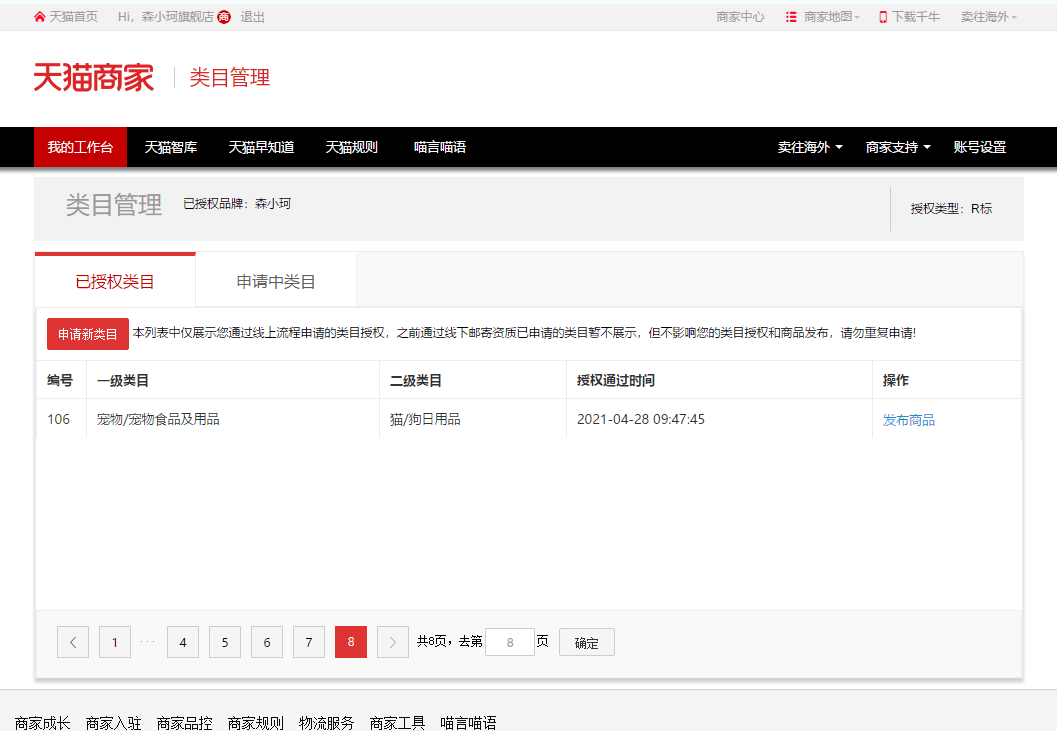Open the 商家成长 footer link
The image size is (1057, 731).
[x=42, y=723]
